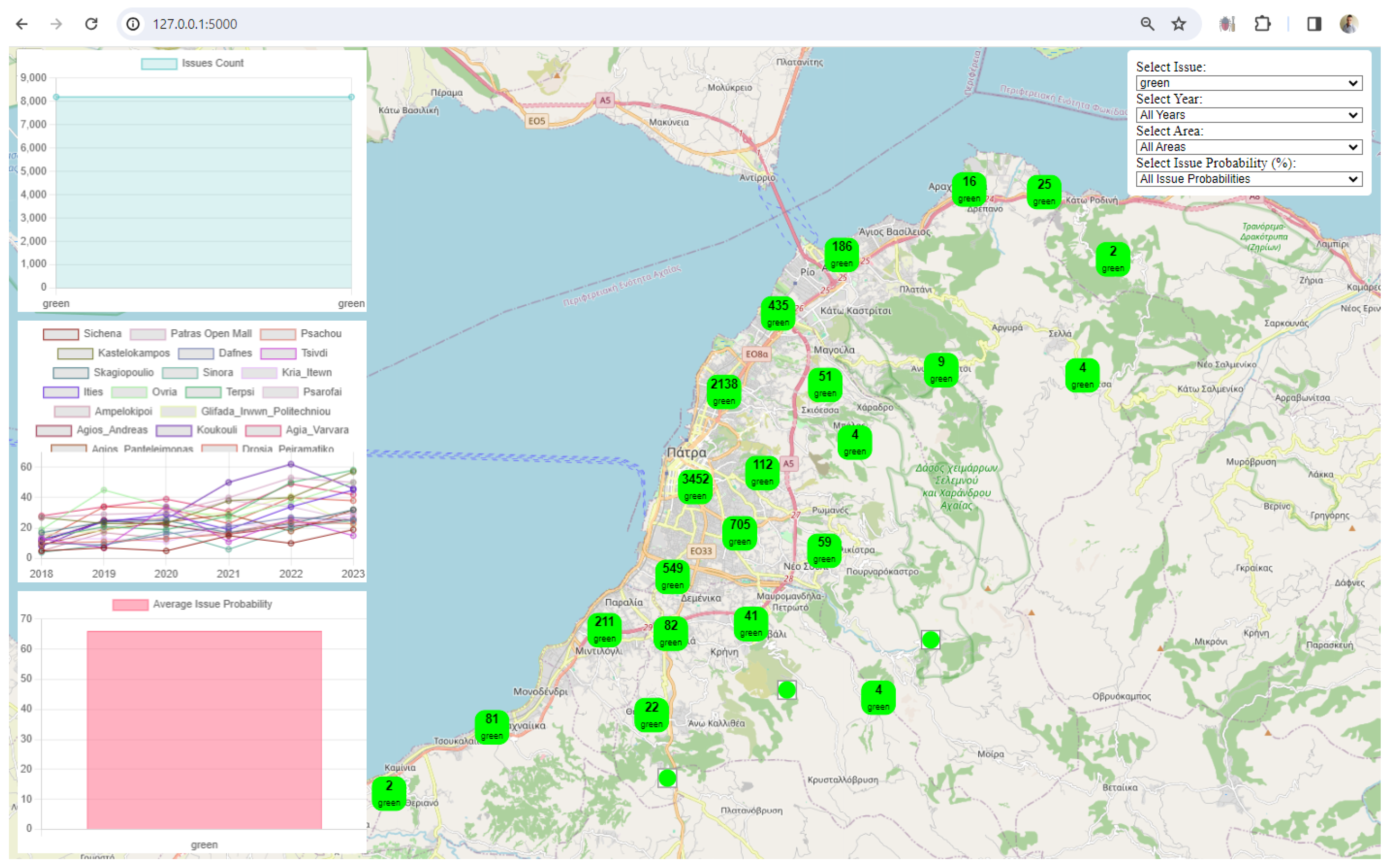This screenshot has width=1389, height=868.
Task: Open the browser side panel icon
Action: [x=1314, y=23]
